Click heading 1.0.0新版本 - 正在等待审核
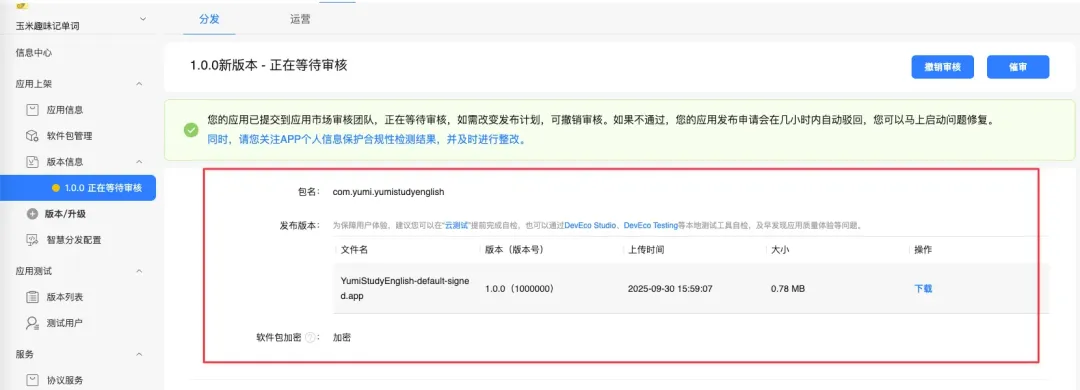 tap(269, 65)
